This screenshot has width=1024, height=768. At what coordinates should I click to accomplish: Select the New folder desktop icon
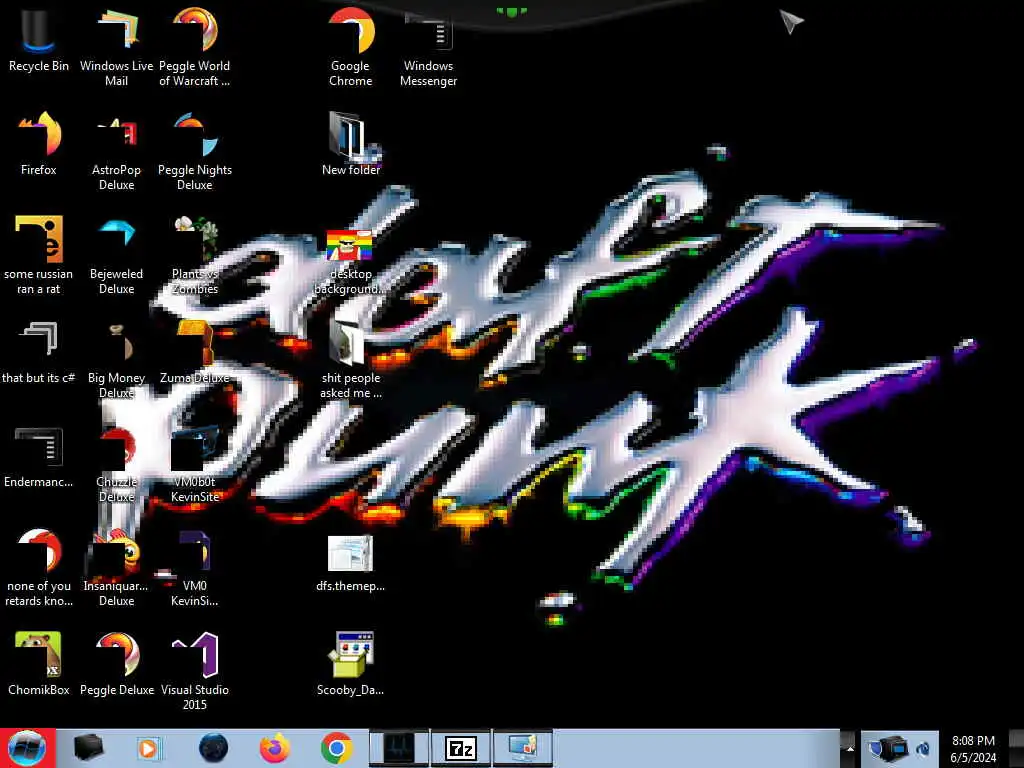(x=351, y=144)
